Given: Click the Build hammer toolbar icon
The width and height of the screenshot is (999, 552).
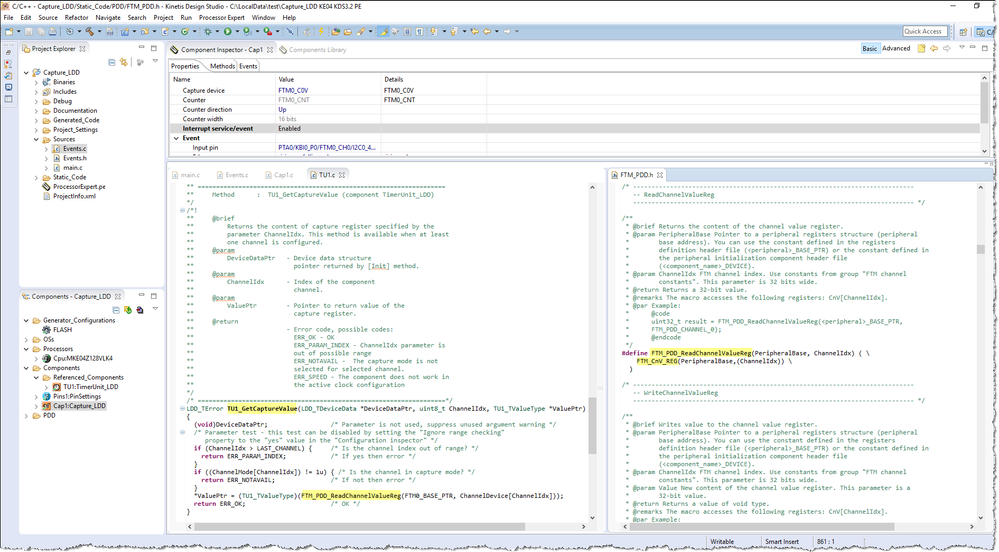Looking at the screenshot, I should pos(90,31).
